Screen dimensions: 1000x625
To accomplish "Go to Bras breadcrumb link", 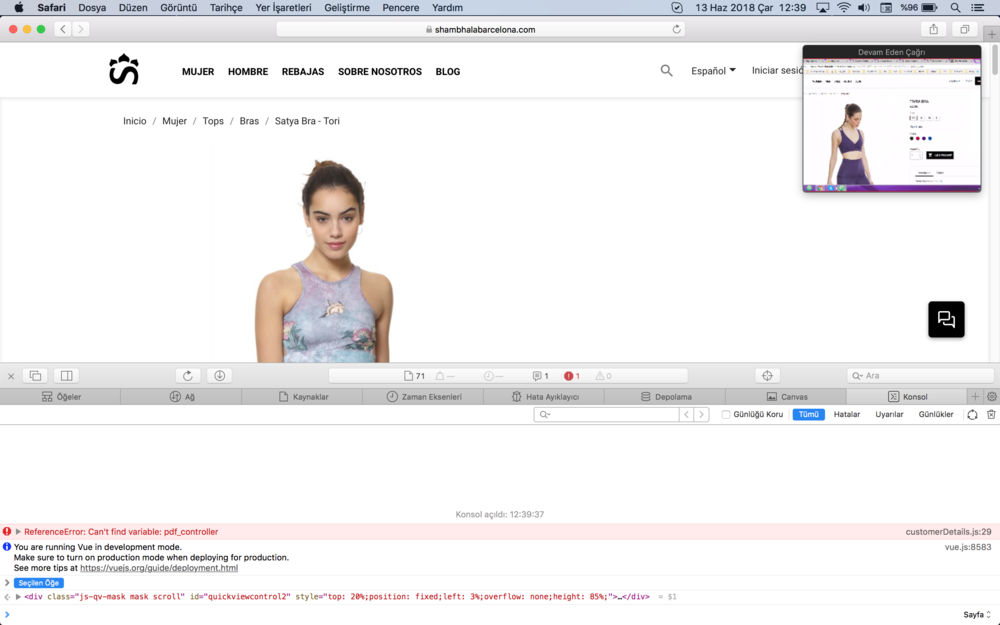I will coord(249,121).
